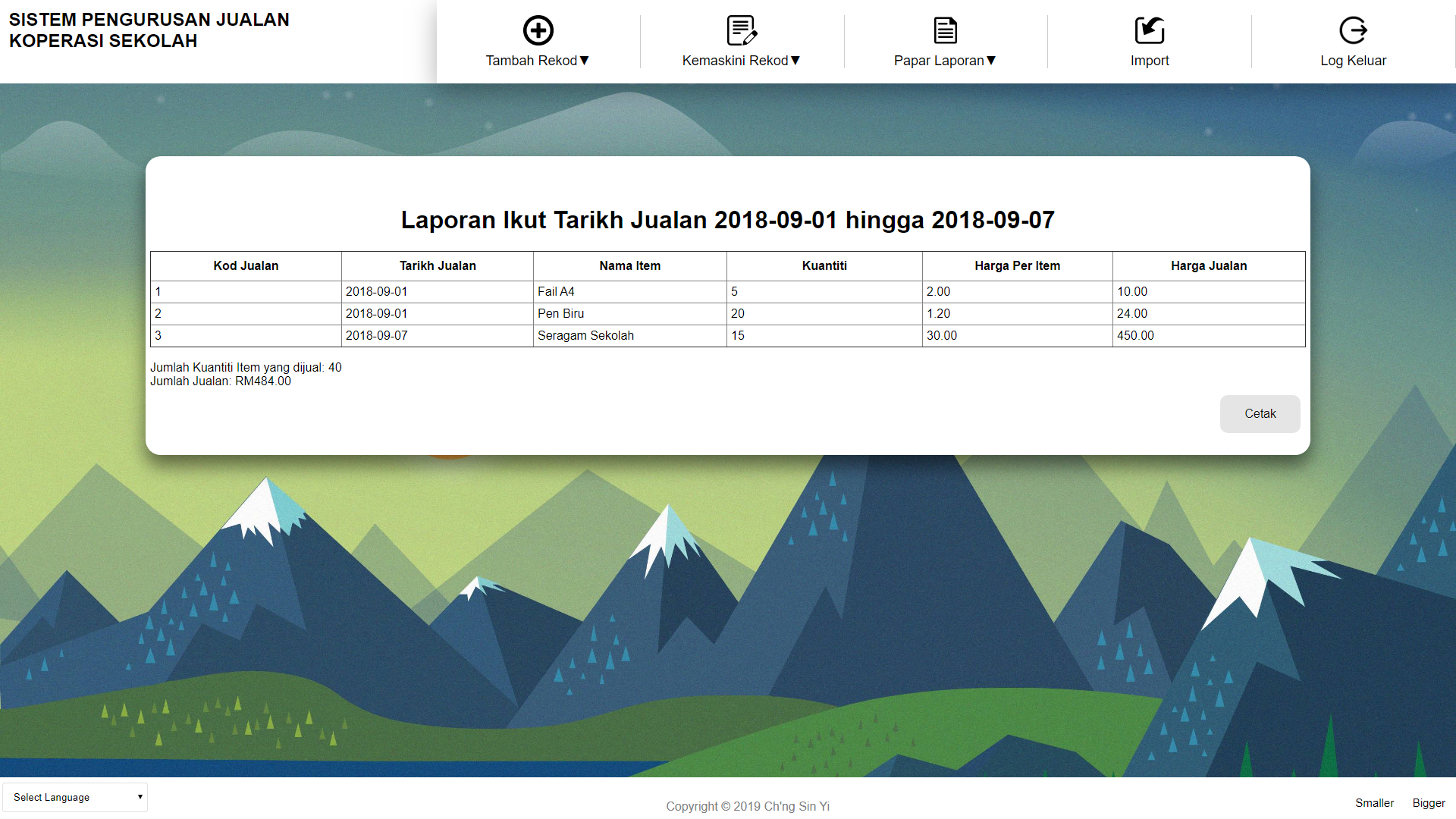Select the Seragam Sekolah table cell
1456x819 pixels.
click(585, 336)
